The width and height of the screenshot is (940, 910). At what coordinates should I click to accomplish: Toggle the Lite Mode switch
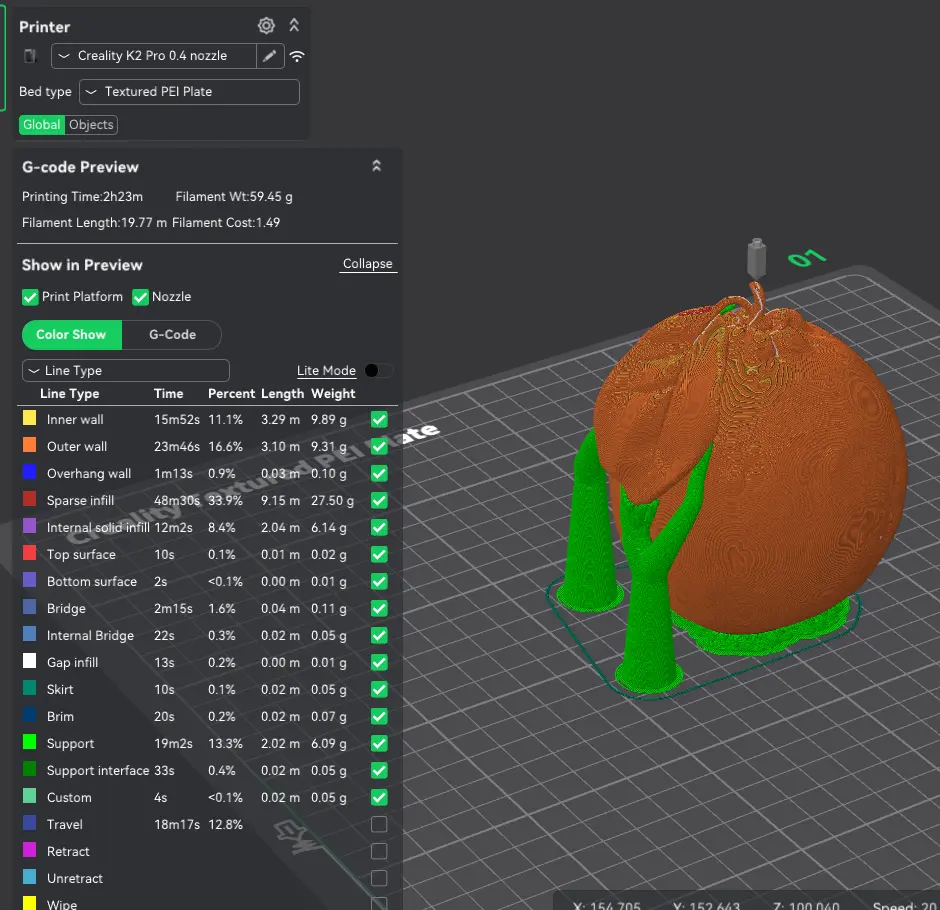(x=379, y=370)
